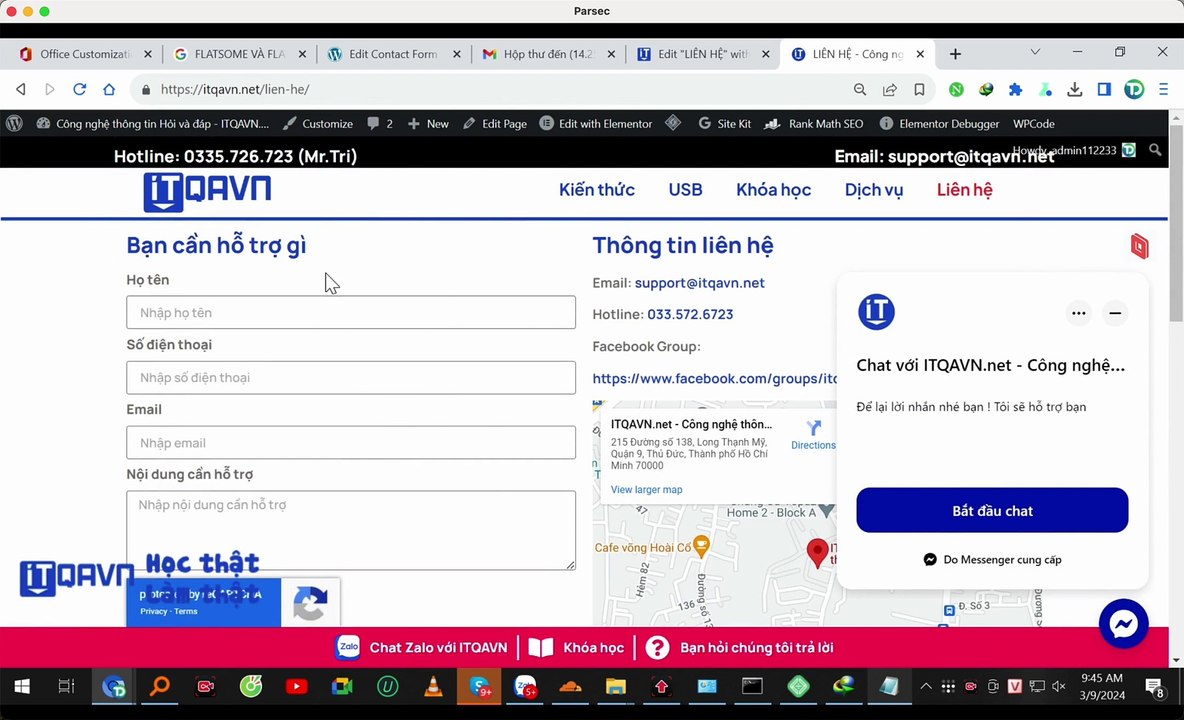This screenshot has height=720, width=1184.
Task: Minimize the Messenger chat popup
Action: (x=1115, y=312)
